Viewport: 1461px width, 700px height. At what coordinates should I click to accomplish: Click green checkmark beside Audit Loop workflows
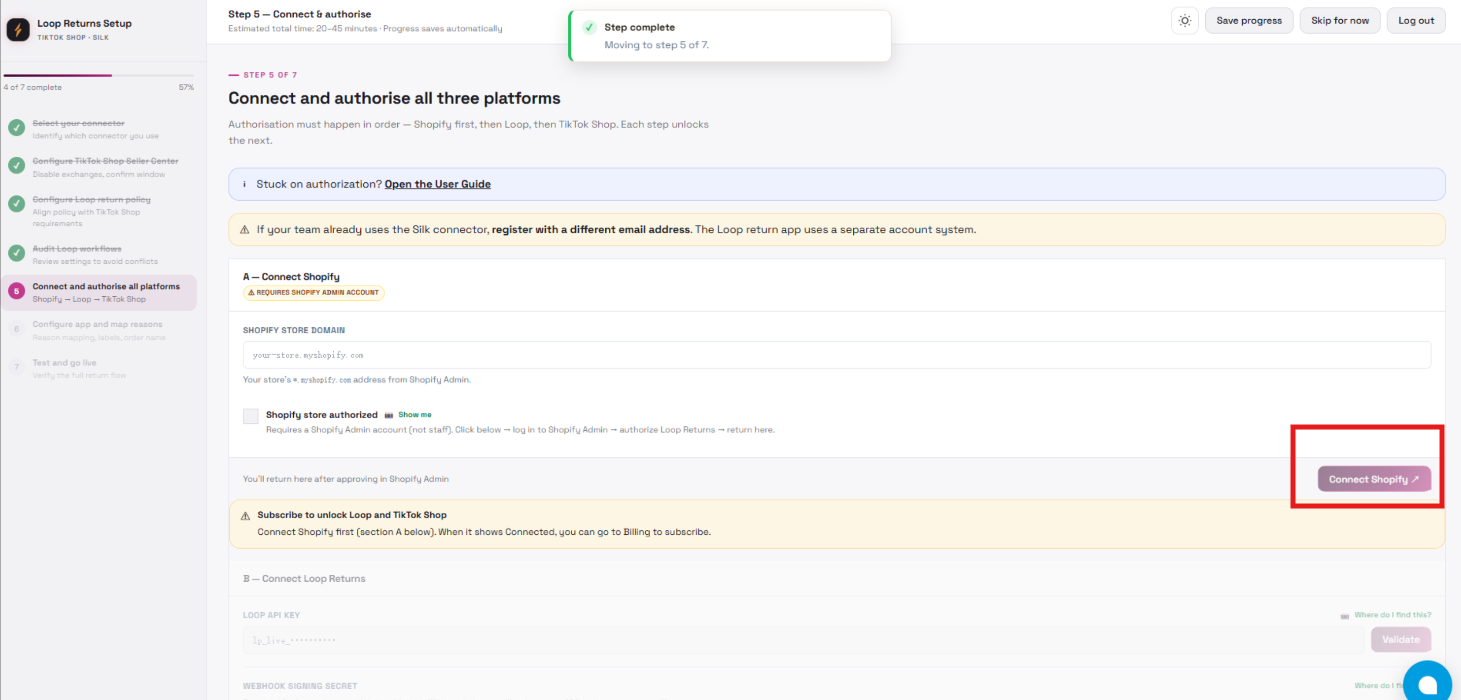pos(16,253)
